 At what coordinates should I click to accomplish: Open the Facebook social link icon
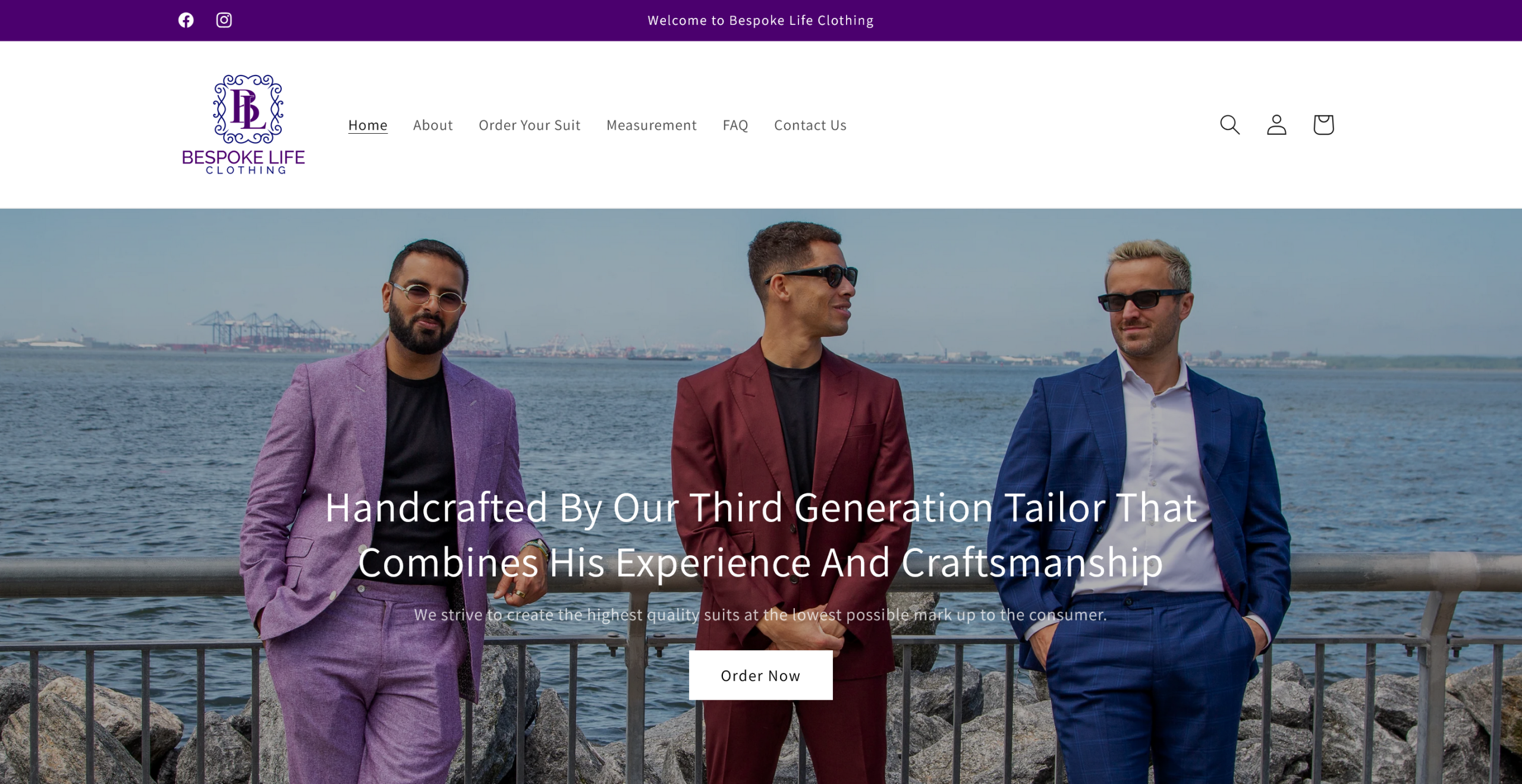pyautogui.click(x=186, y=20)
